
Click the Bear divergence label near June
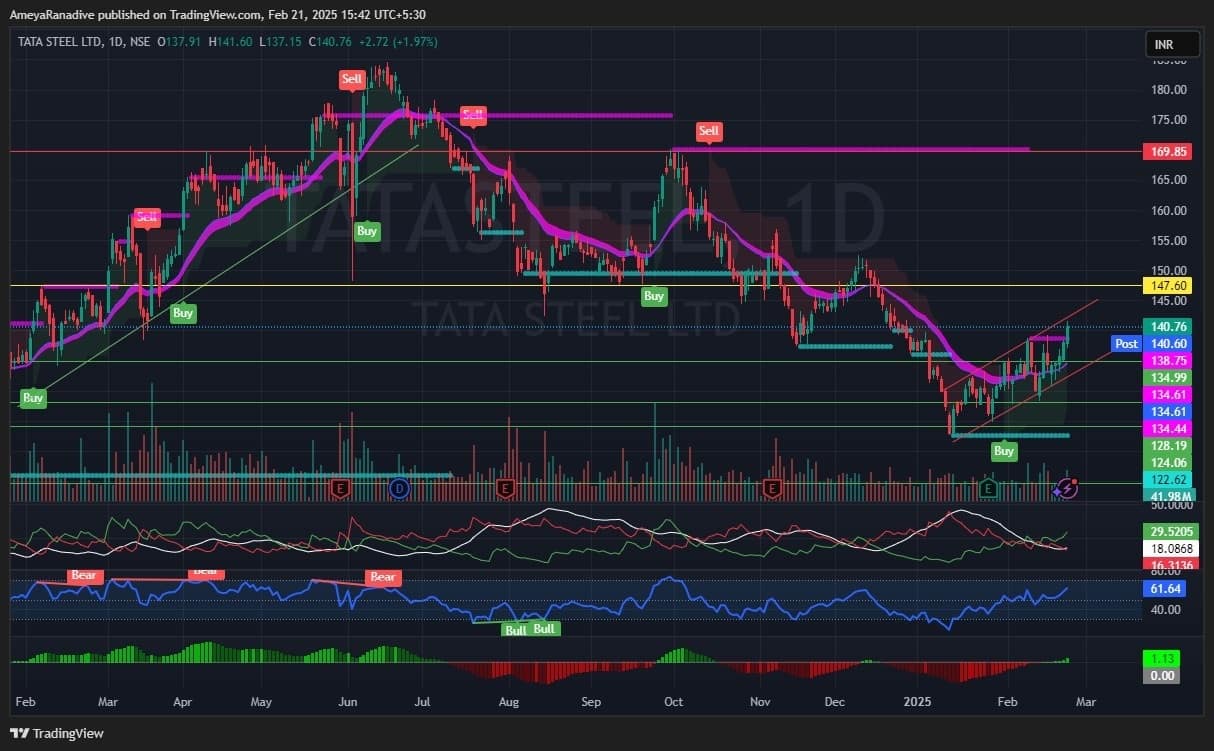coord(383,577)
